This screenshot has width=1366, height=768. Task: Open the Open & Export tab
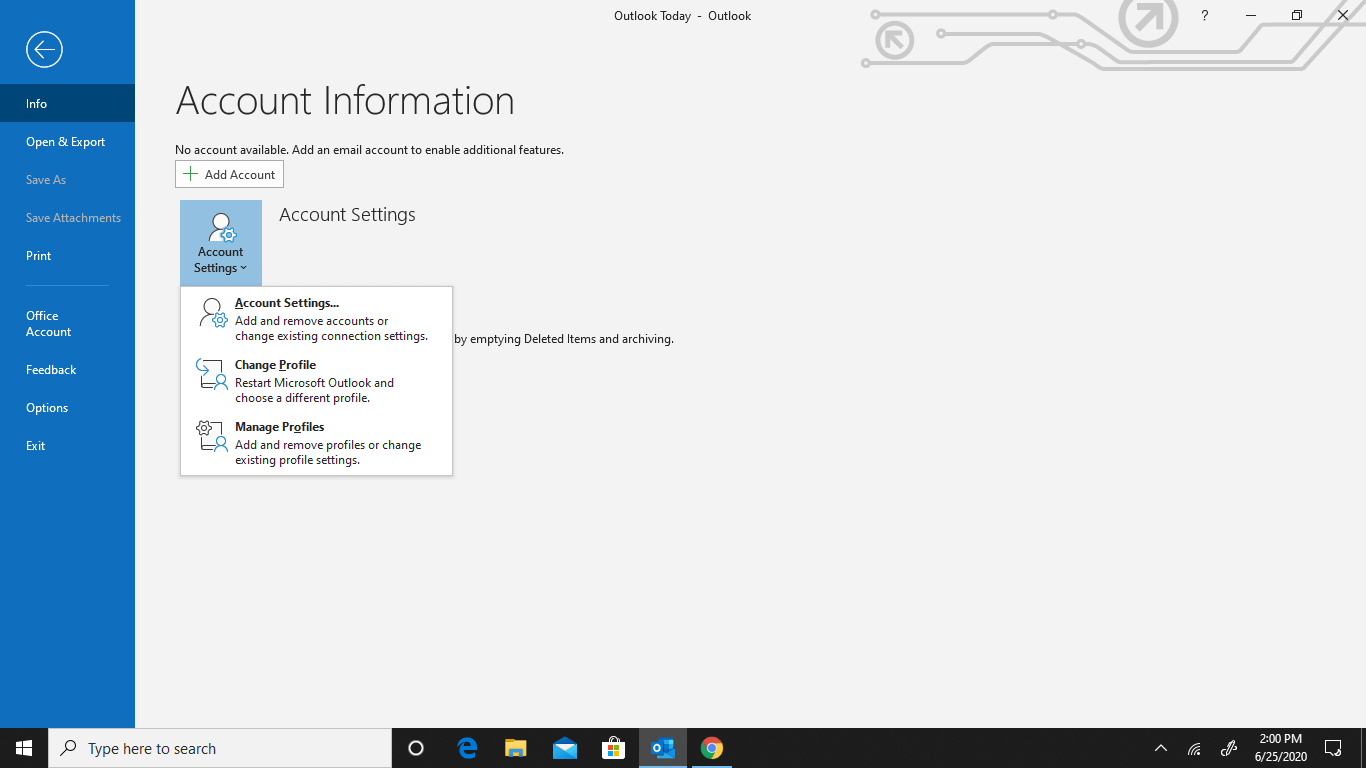67,142
